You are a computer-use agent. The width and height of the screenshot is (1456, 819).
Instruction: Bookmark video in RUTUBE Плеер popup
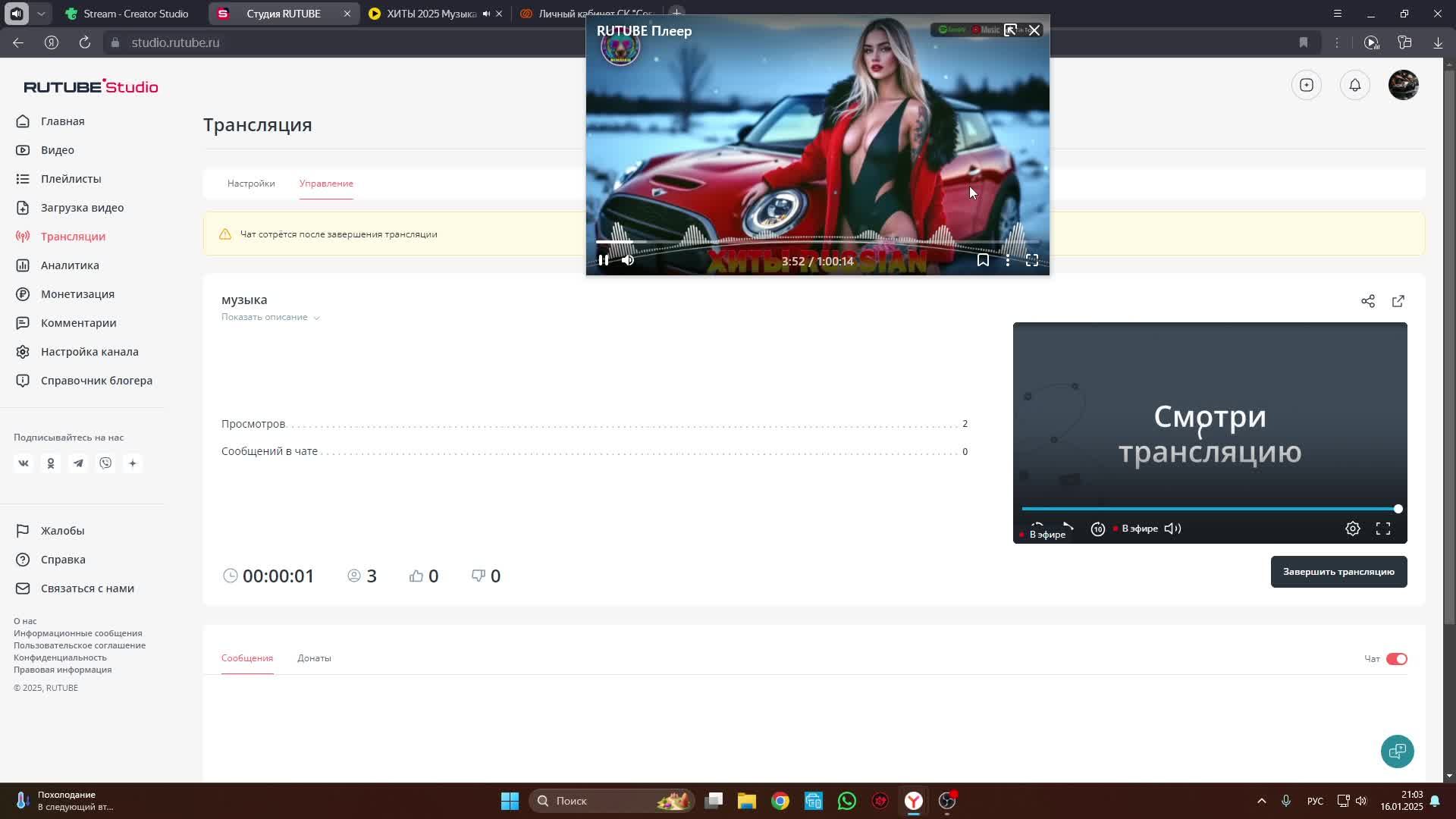[x=983, y=260]
